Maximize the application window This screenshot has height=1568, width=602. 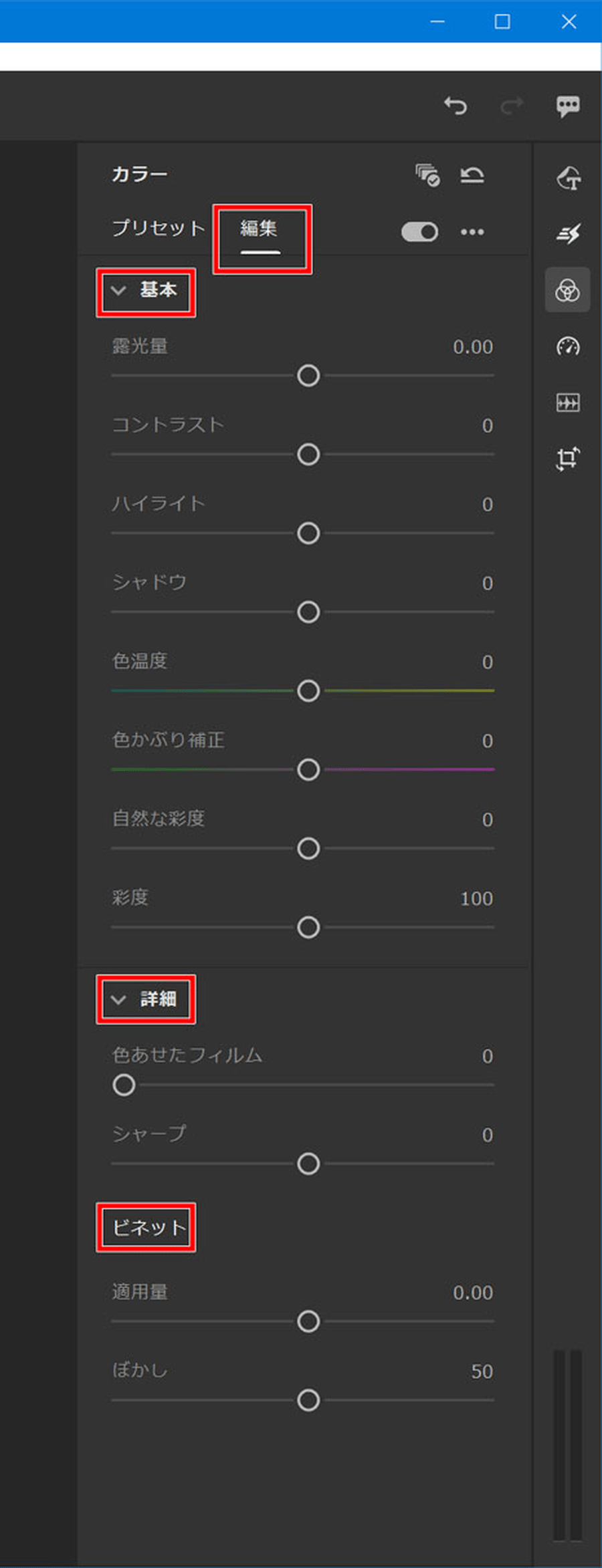point(502,21)
